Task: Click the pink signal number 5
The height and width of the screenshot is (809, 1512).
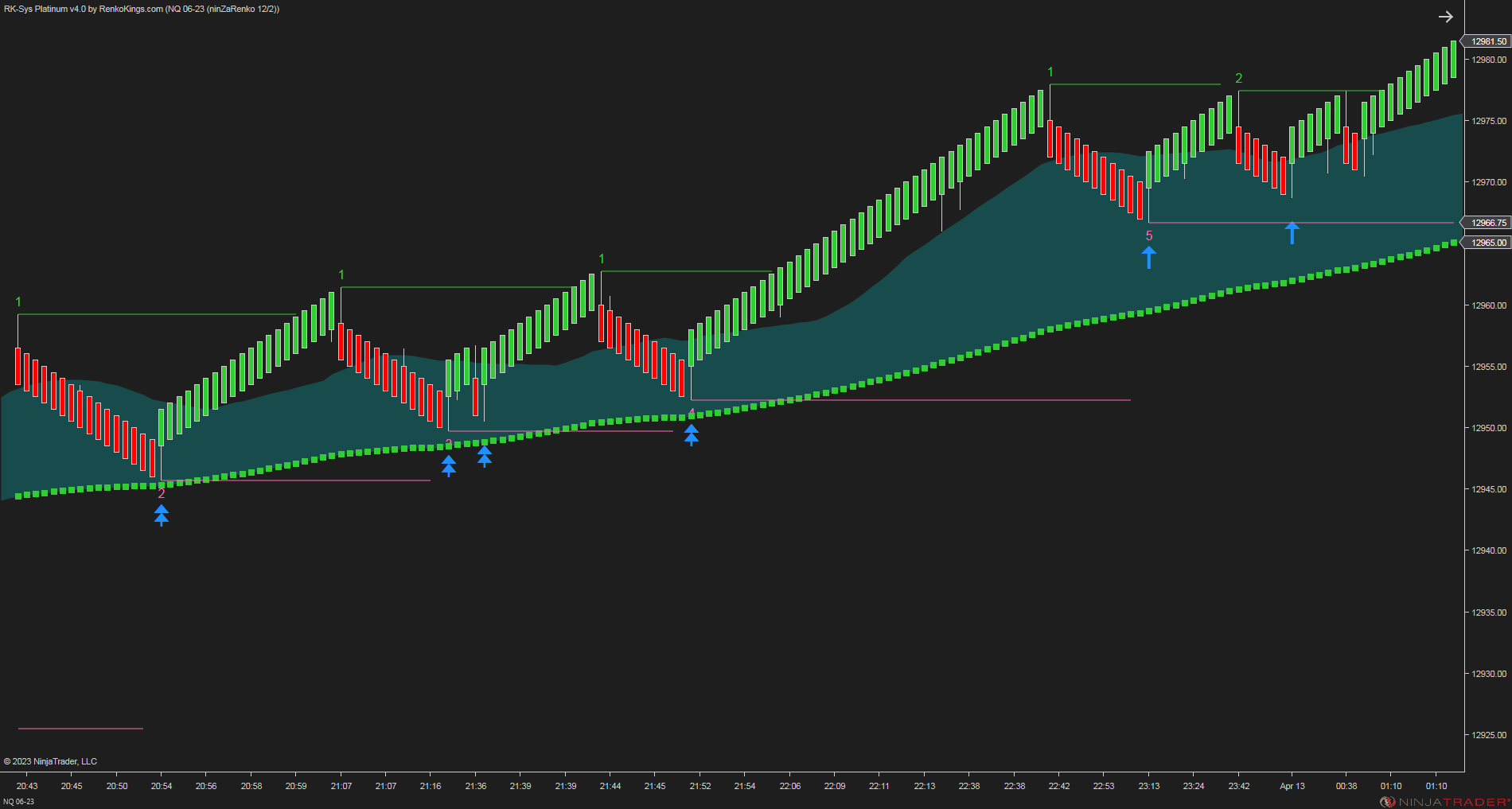Action: click(1148, 235)
